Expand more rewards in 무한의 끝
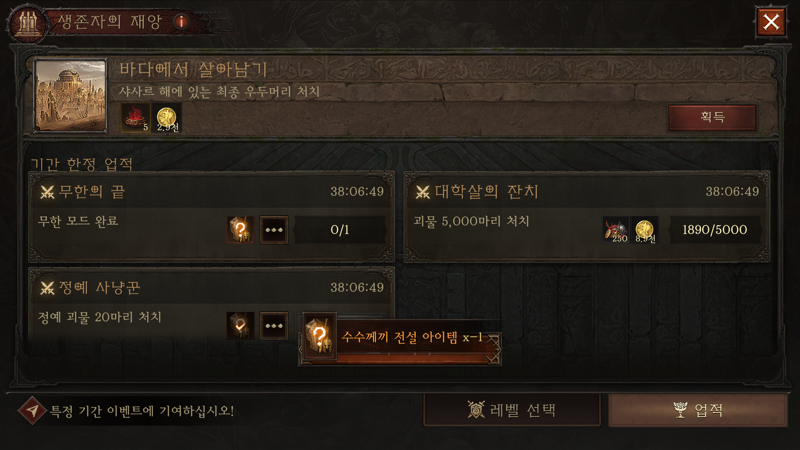 coord(274,230)
